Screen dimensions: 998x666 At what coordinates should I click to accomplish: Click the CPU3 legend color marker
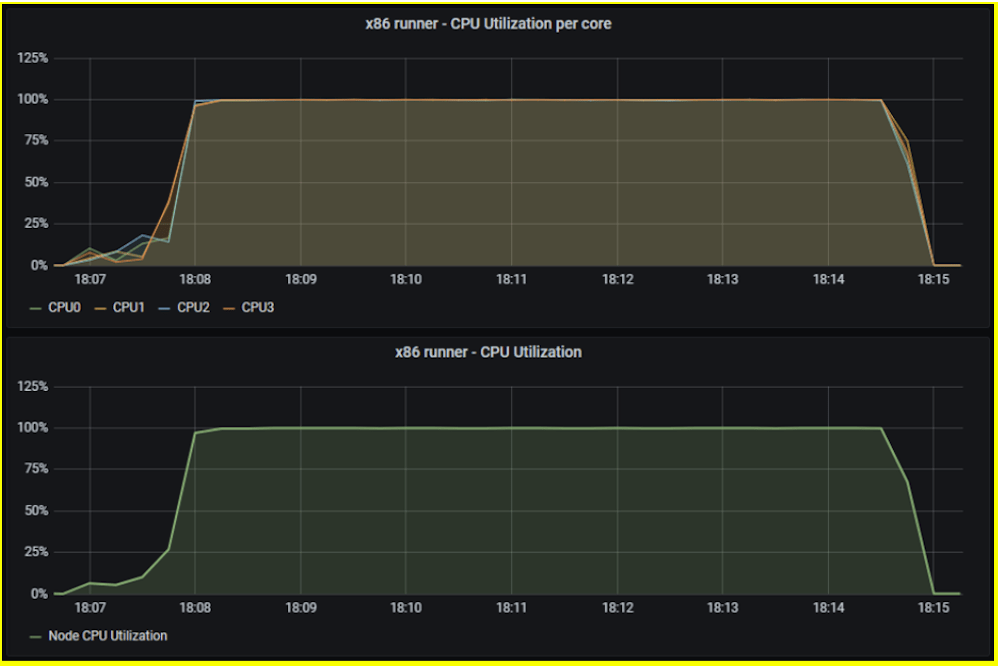[230, 309]
